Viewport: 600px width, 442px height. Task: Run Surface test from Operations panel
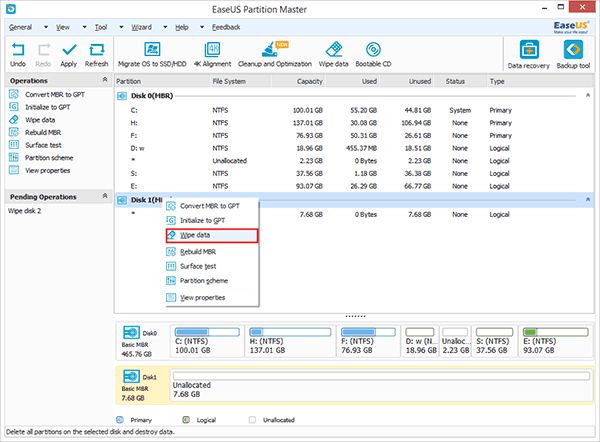click(35, 145)
